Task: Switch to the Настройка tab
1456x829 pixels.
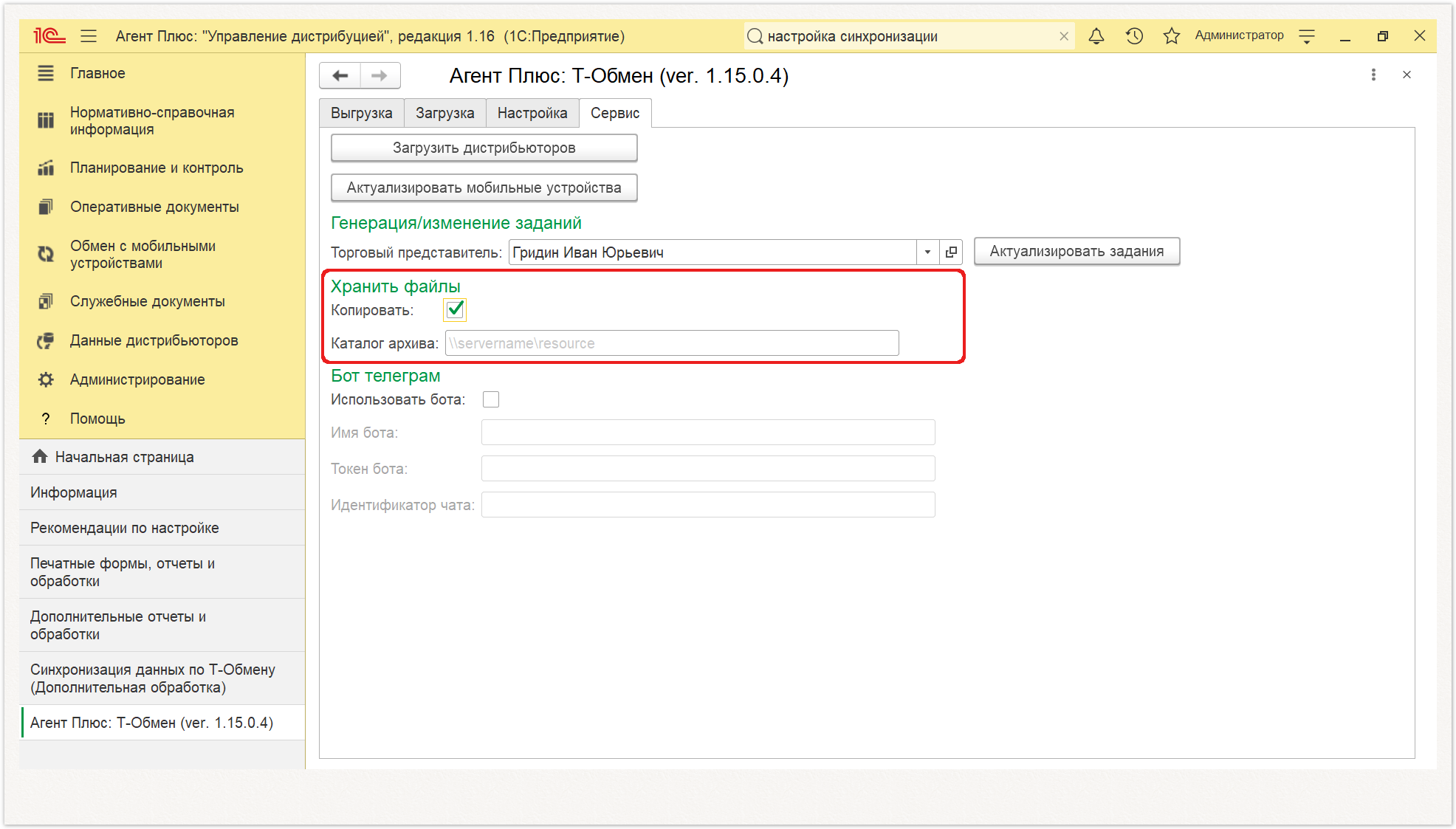Action: (532, 113)
